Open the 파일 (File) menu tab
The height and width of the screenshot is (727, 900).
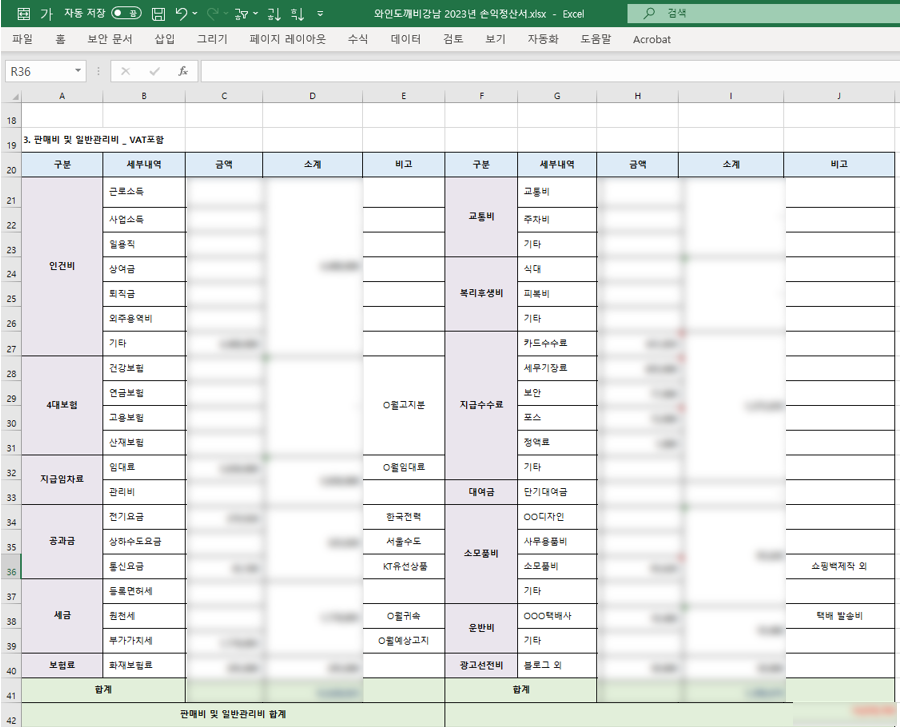22,39
